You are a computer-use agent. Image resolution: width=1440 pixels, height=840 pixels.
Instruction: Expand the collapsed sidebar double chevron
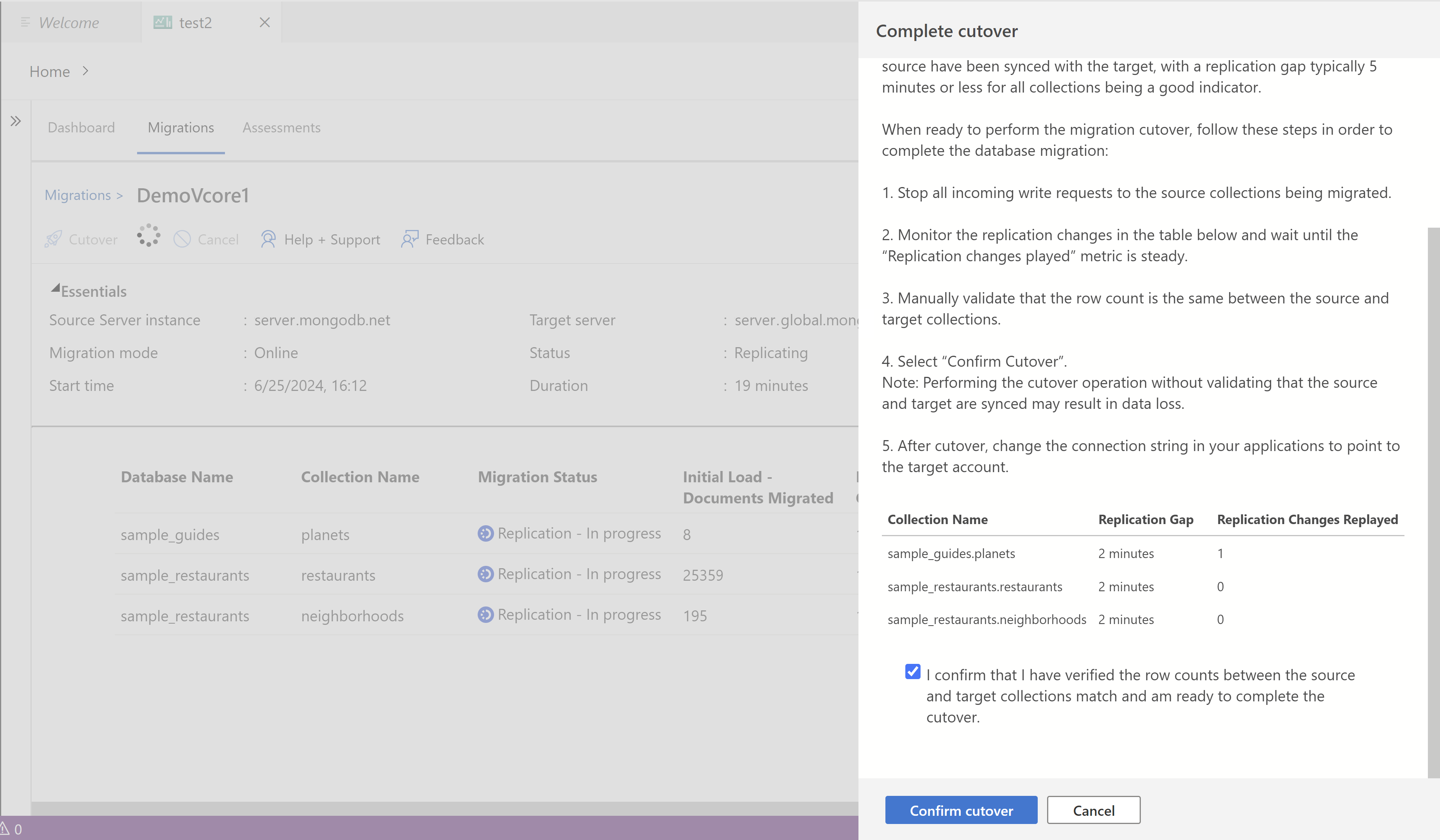16,121
